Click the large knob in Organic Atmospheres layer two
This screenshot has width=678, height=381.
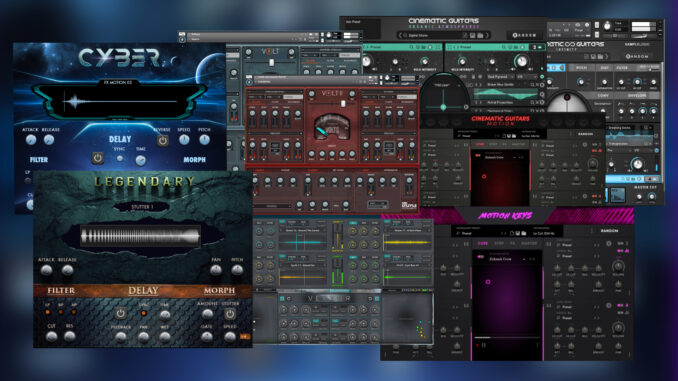click(x=522, y=62)
